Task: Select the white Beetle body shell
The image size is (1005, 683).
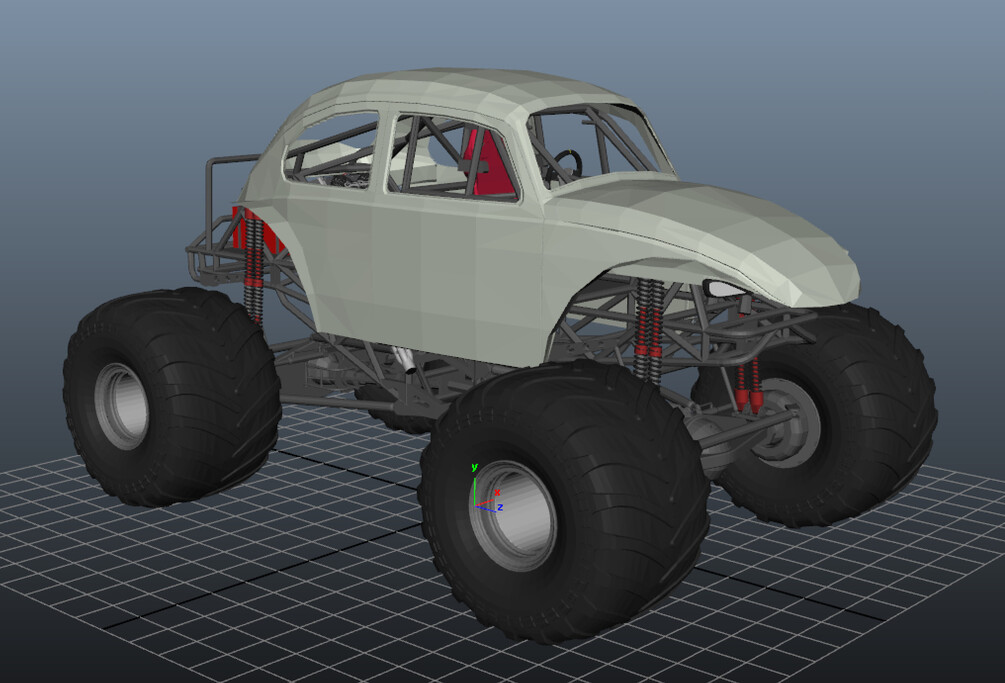Action: (x=449, y=269)
